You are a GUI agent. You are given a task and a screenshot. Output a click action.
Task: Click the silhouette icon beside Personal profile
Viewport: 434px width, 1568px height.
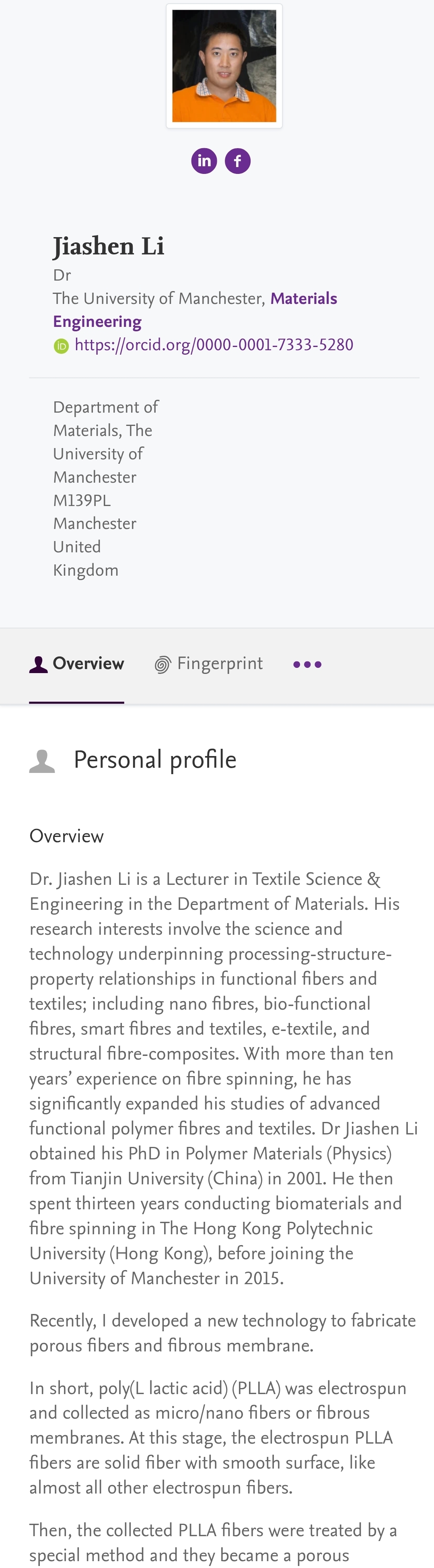coord(42,762)
